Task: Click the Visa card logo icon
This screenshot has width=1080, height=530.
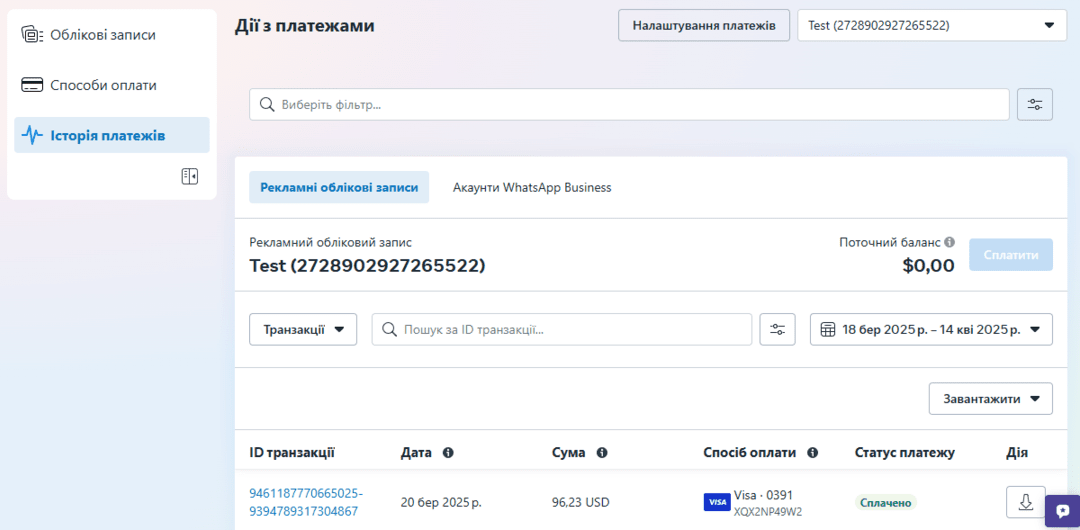Action: (x=717, y=502)
